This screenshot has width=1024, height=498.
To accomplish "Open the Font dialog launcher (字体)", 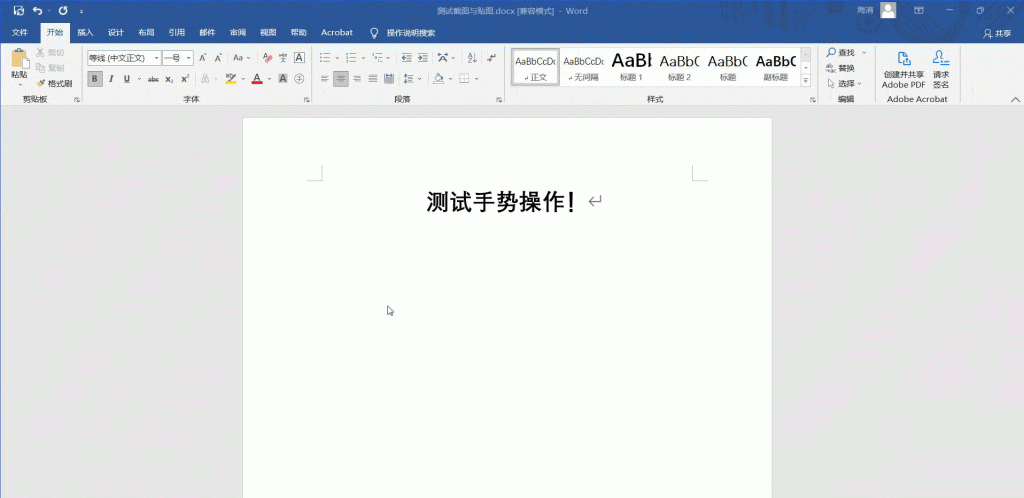I will [x=306, y=100].
